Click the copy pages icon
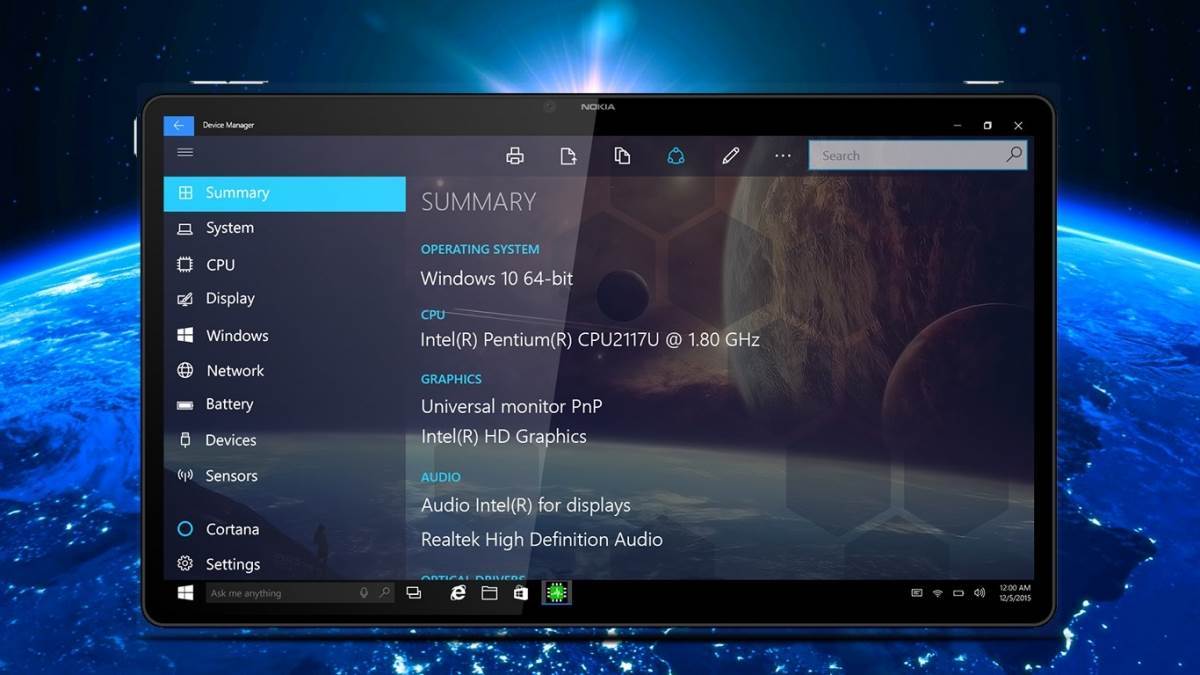The image size is (1200, 675). click(622, 156)
